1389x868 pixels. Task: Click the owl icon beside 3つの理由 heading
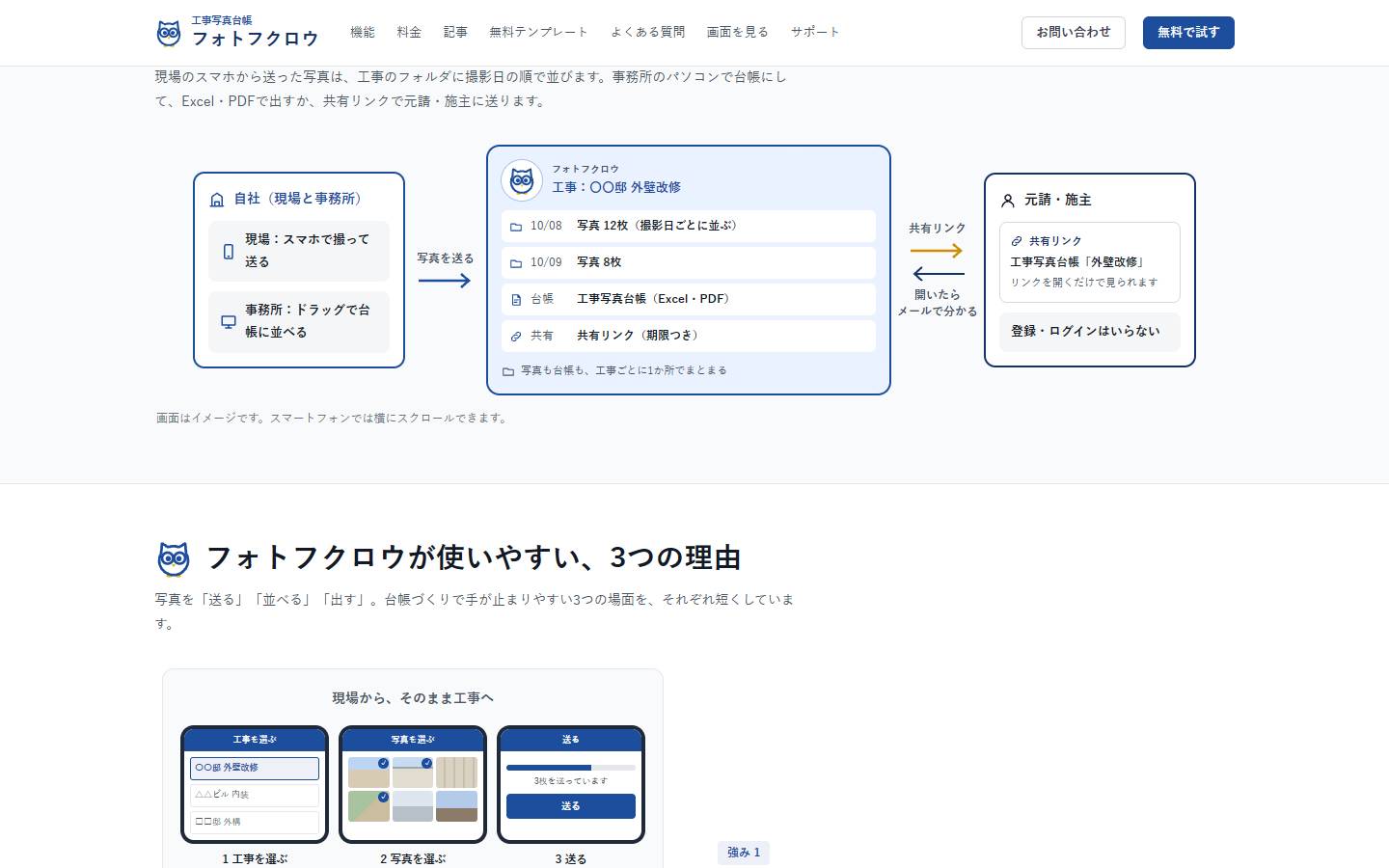pyautogui.click(x=174, y=558)
